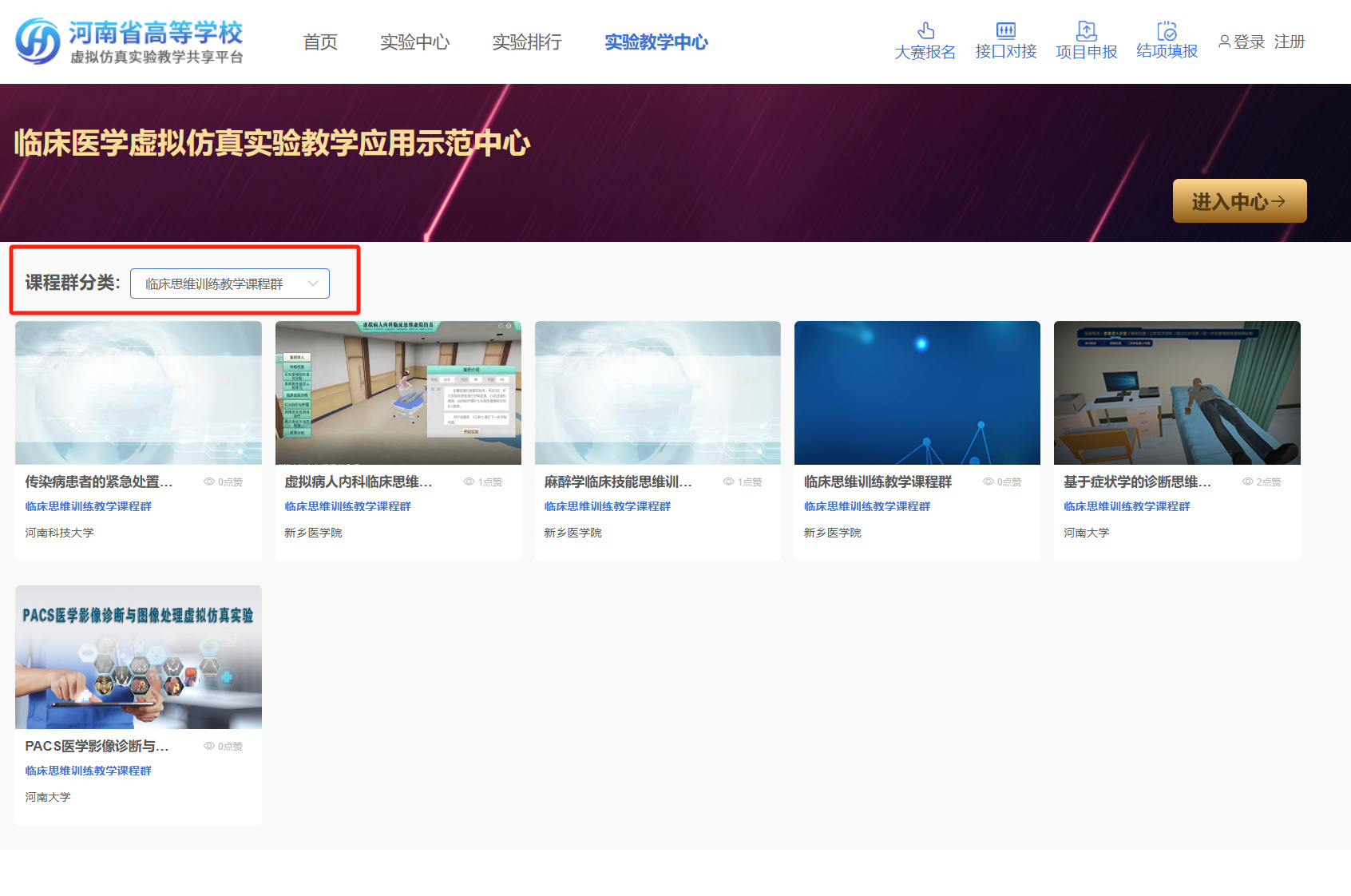Go to the 首页 menu item
This screenshot has height=896, width=1351.
[x=319, y=42]
